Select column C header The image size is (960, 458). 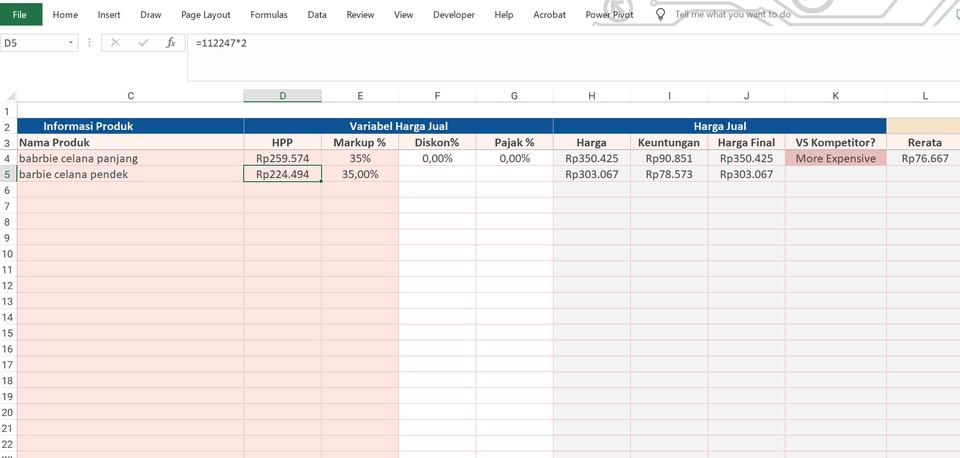tap(130, 96)
